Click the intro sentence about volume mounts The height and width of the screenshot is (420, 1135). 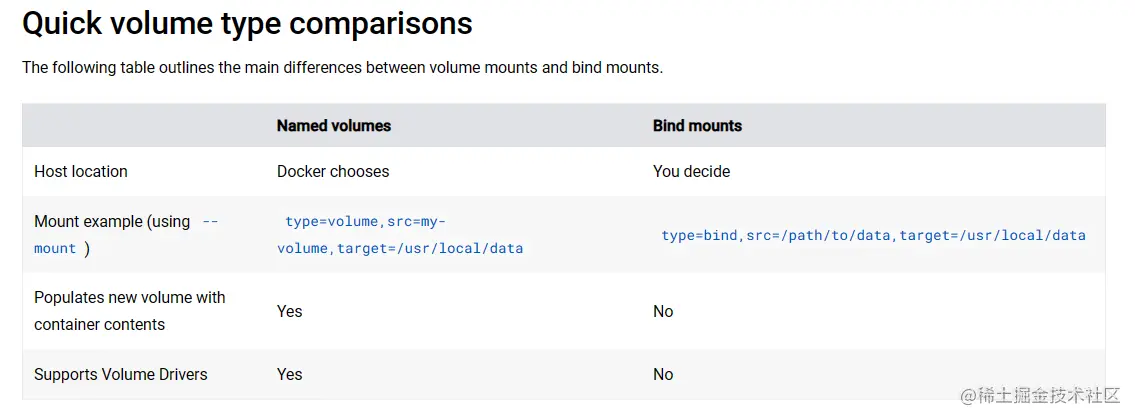click(342, 68)
